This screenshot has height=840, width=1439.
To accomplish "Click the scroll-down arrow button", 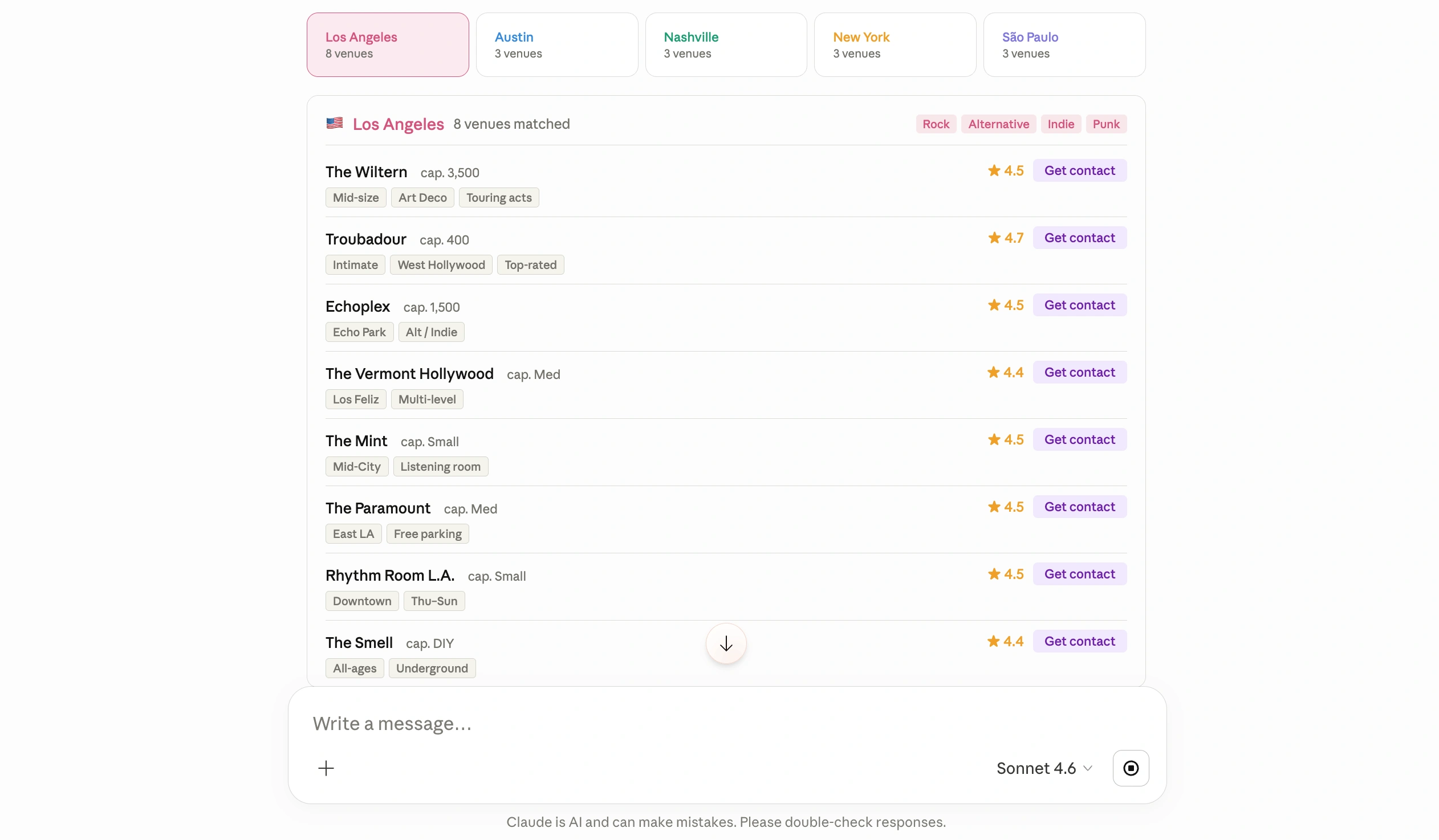I will (726, 644).
